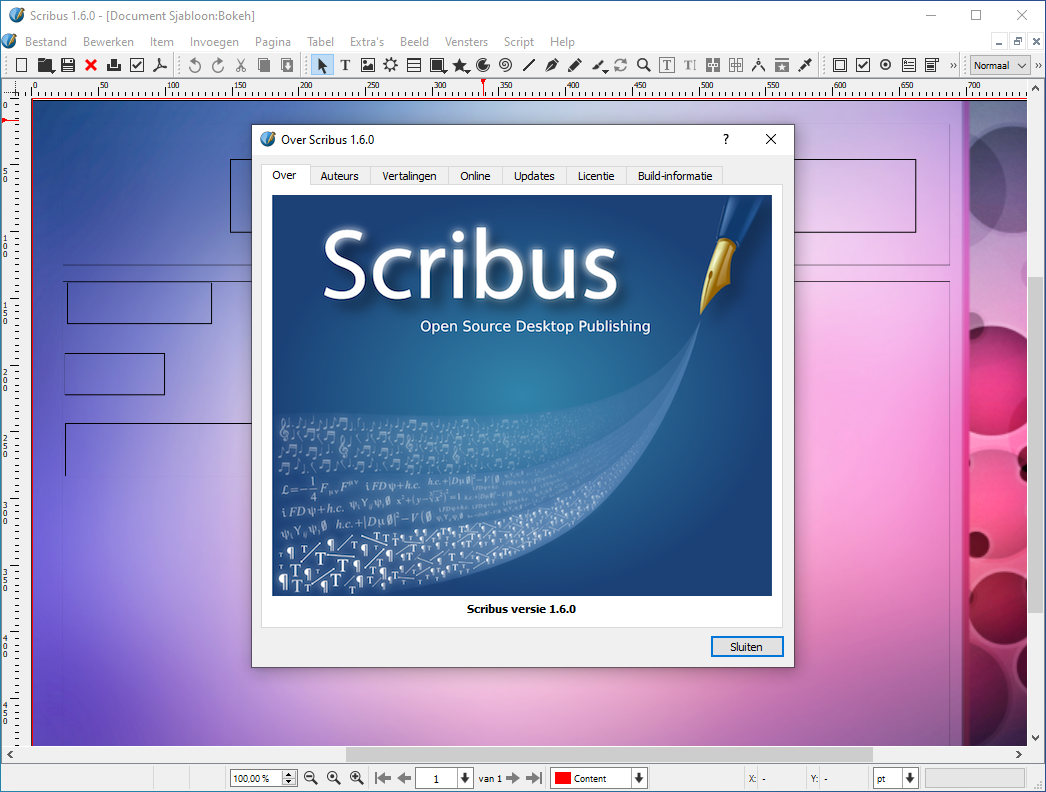This screenshot has width=1046, height=792.
Task: Click the Sluiten button
Action: (746, 646)
